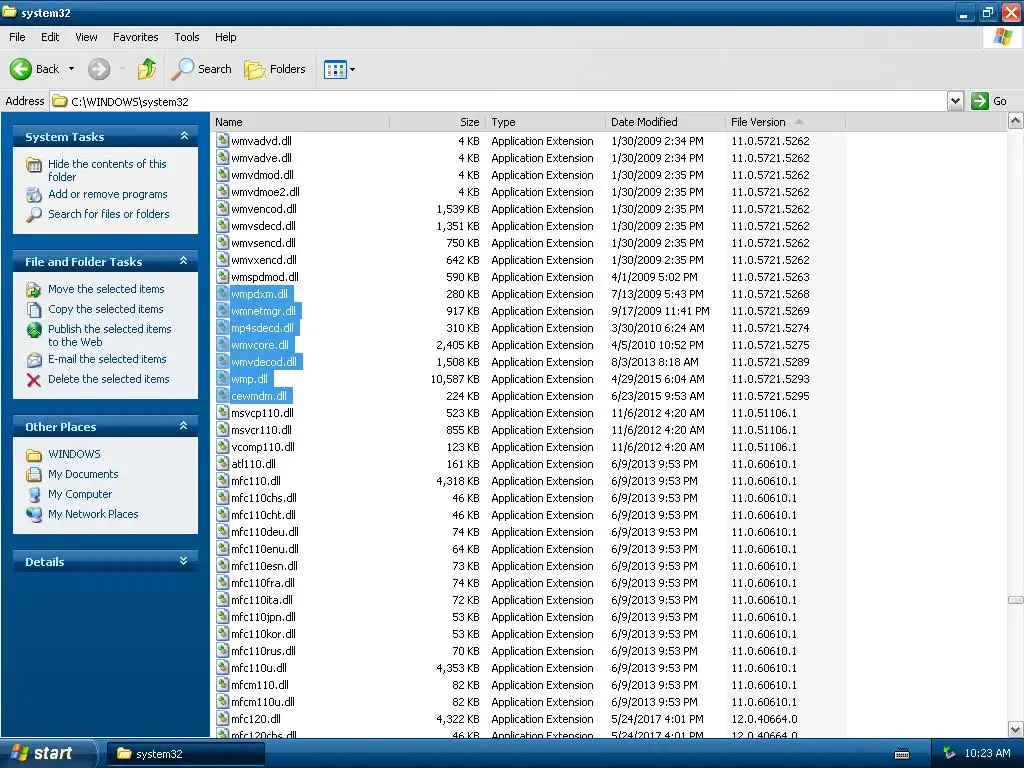Open the Edit menu
The width and height of the screenshot is (1024, 768).
pos(50,37)
